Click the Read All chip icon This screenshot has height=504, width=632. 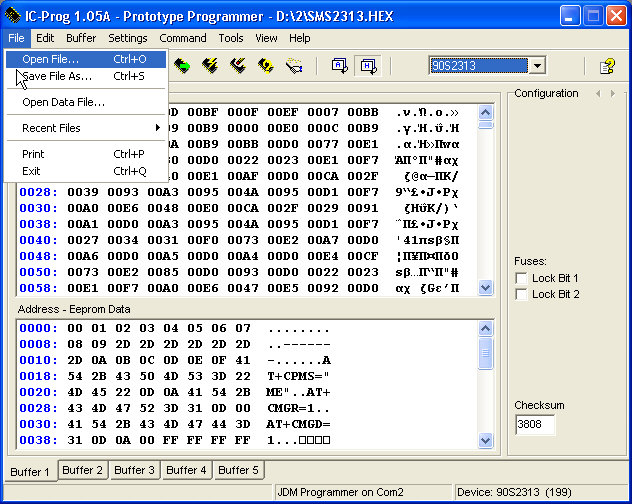(182, 66)
